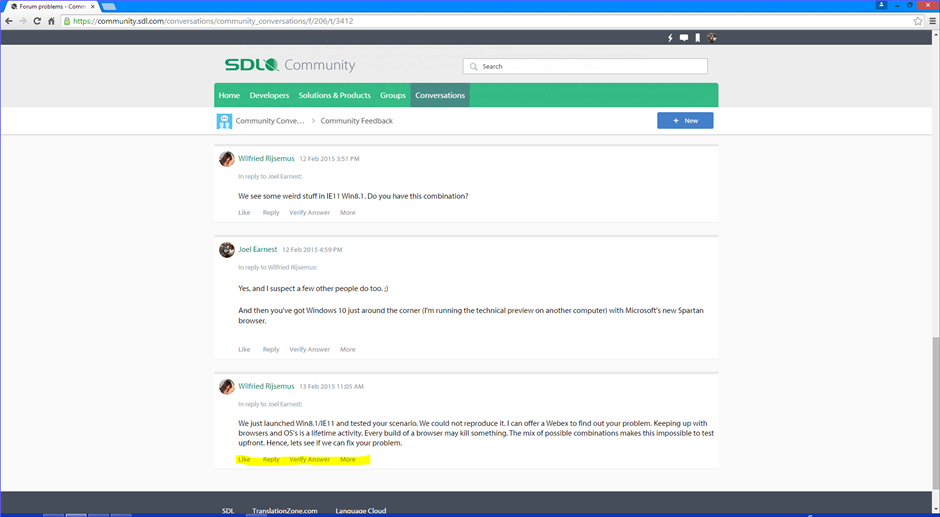Click the bookmarks icon in dark header
The width and height of the screenshot is (940, 517).
pos(698,38)
